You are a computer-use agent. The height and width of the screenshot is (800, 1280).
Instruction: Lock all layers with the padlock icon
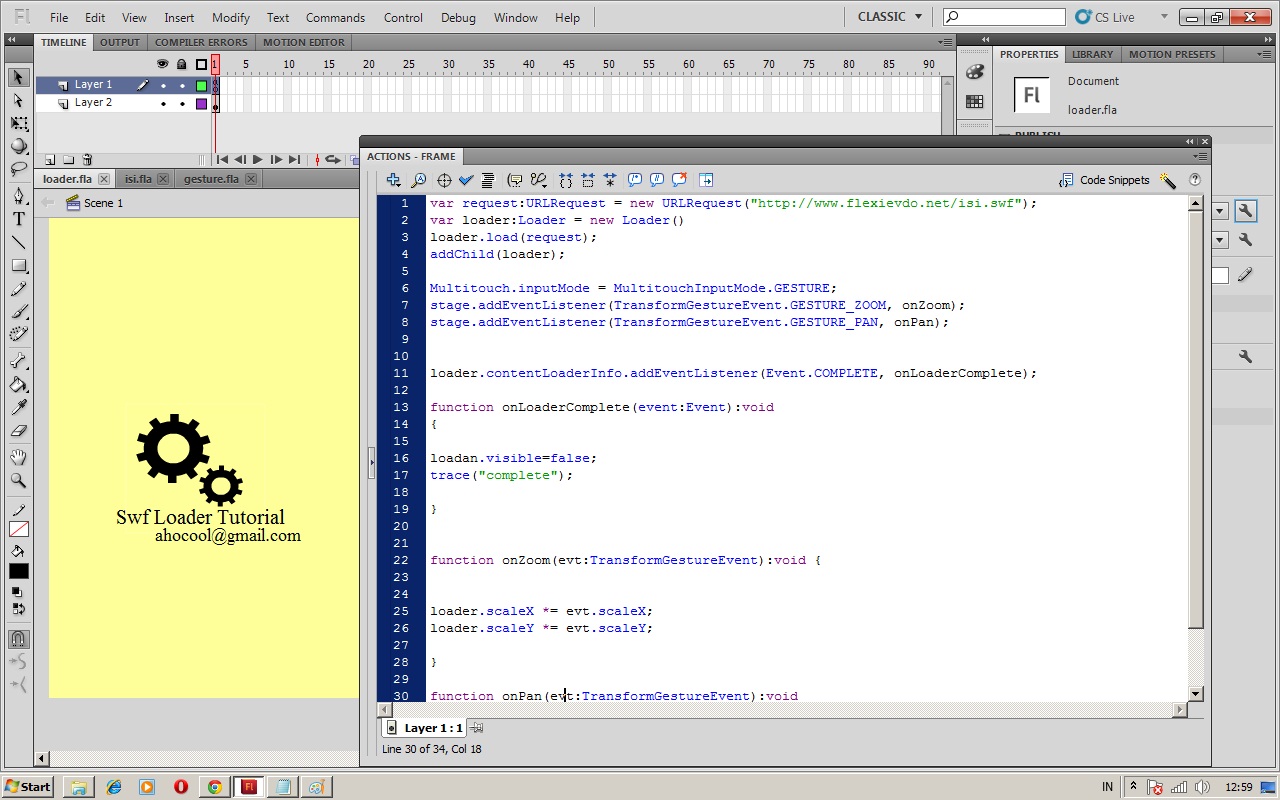[x=181, y=63]
